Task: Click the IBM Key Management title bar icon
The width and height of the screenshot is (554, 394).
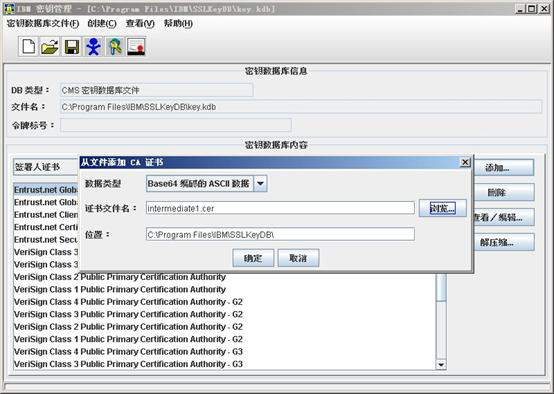Action: click(x=9, y=8)
